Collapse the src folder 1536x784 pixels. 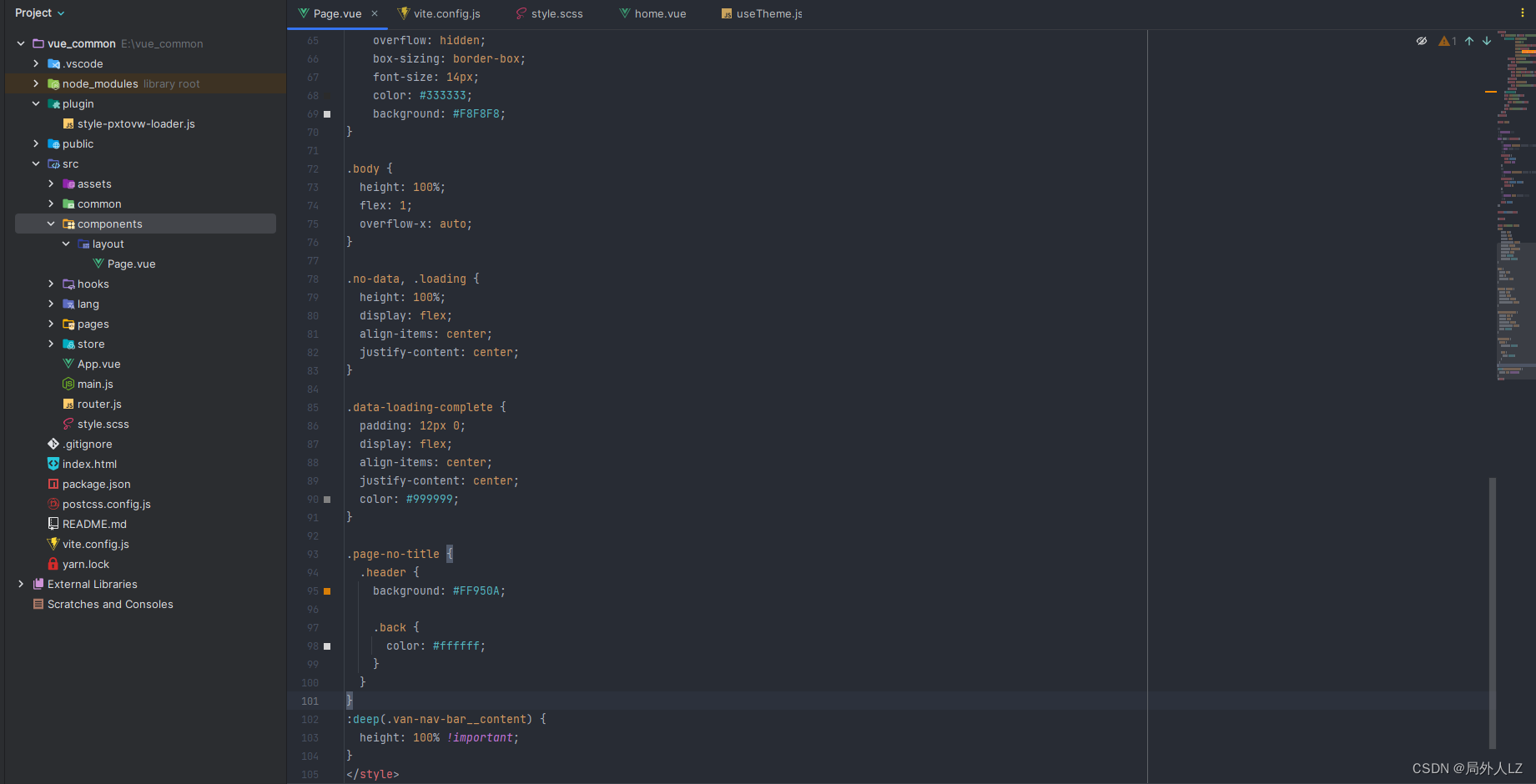click(36, 163)
